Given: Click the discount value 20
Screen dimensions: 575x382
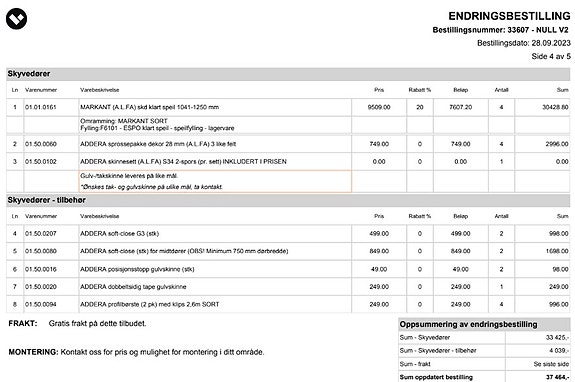Looking at the screenshot, I should click(420, 107).
